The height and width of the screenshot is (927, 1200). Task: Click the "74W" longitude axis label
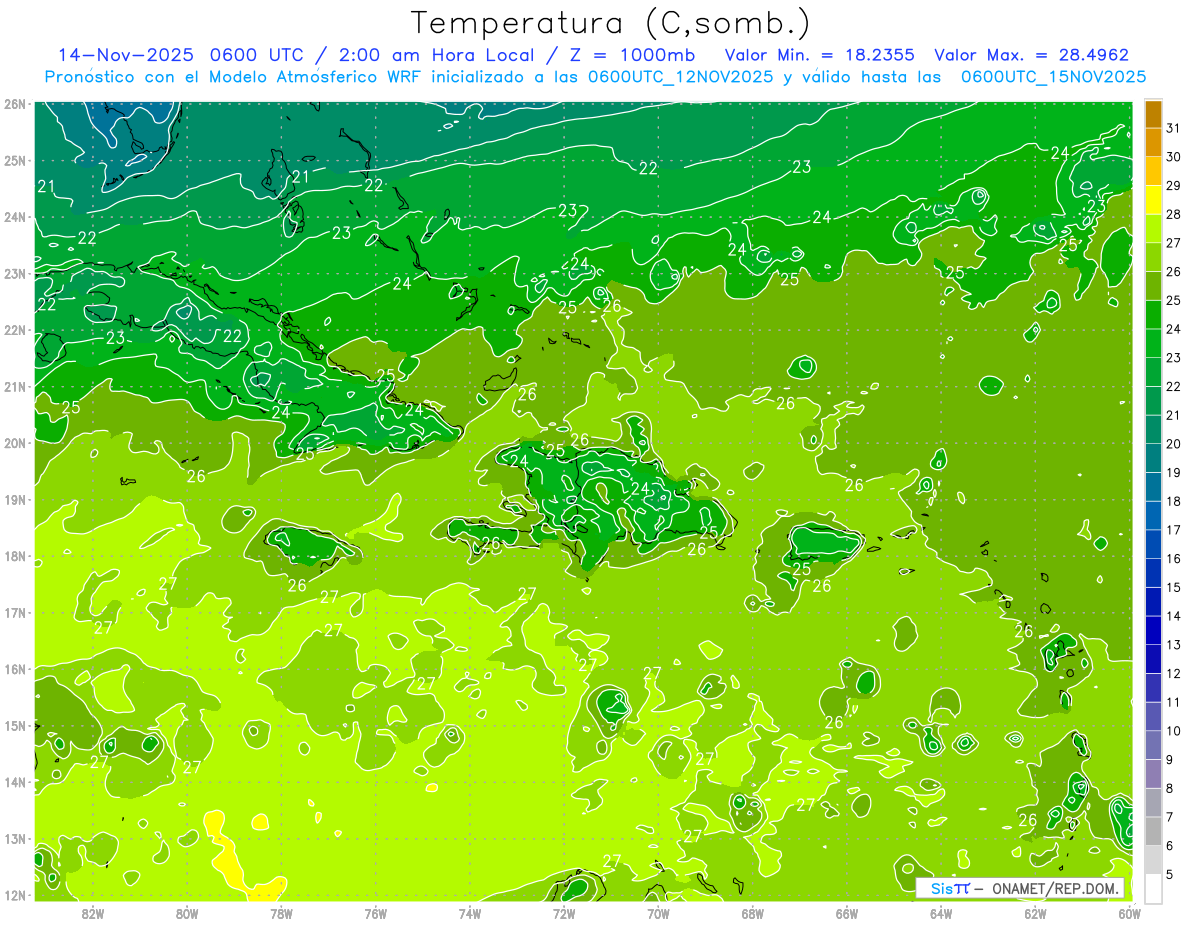click(470, 913)
